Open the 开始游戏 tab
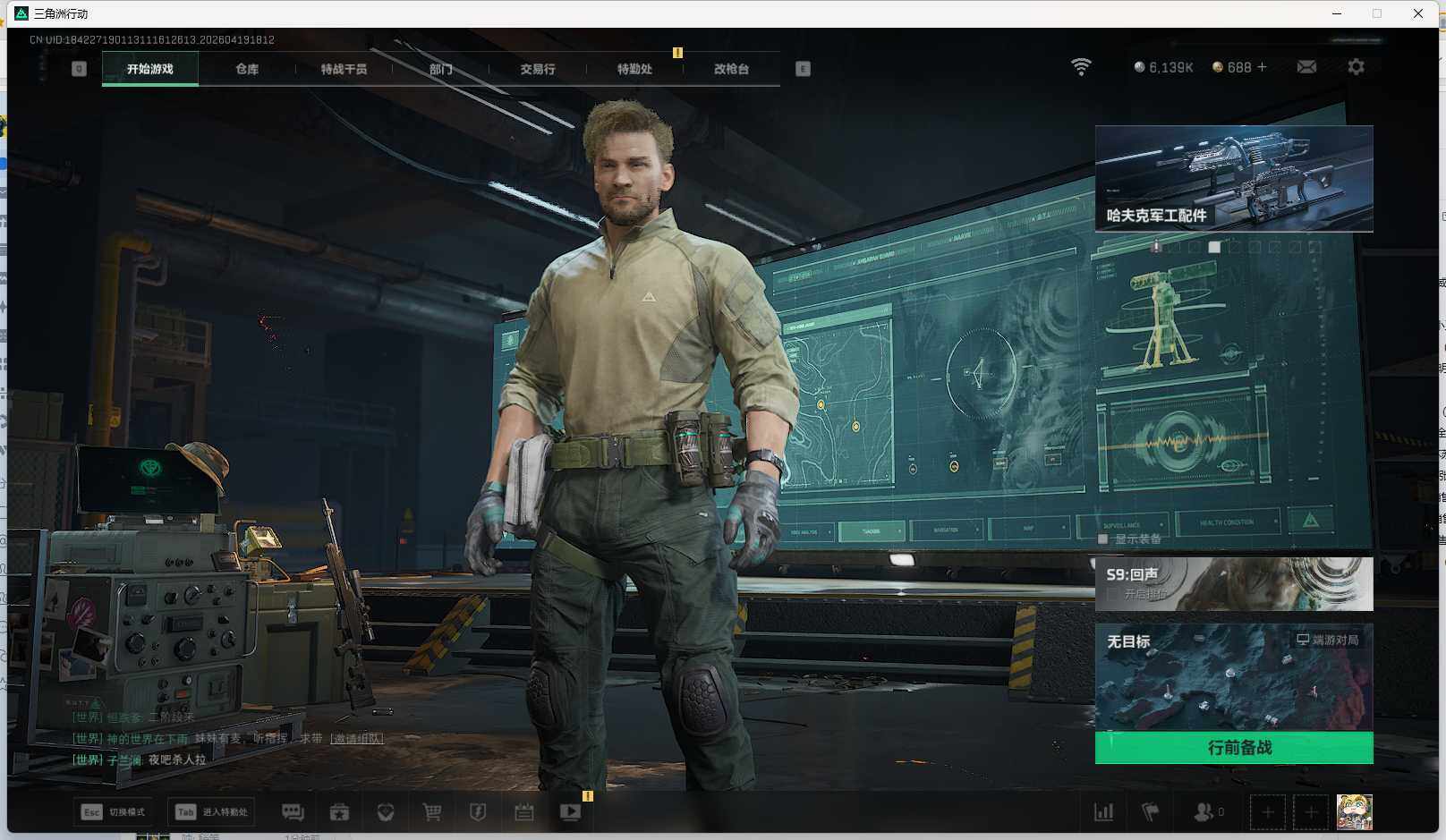Viewport: 1446px width, 840px height. click(x=150, y=69)
